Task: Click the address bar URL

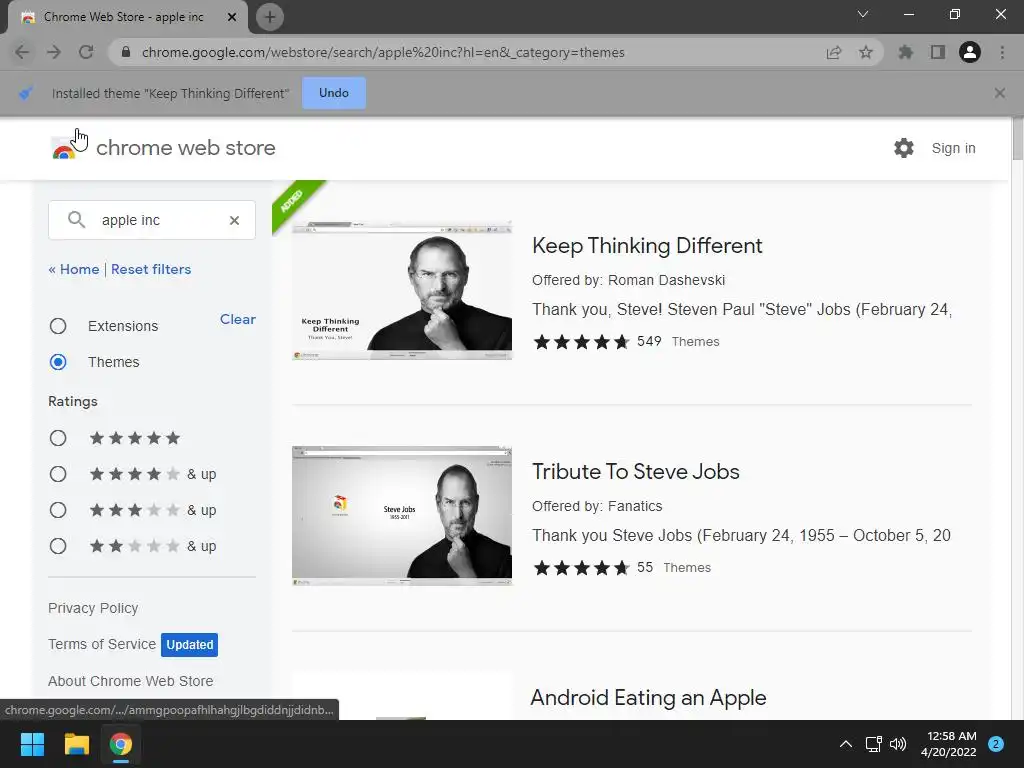Action: [383, 52]
